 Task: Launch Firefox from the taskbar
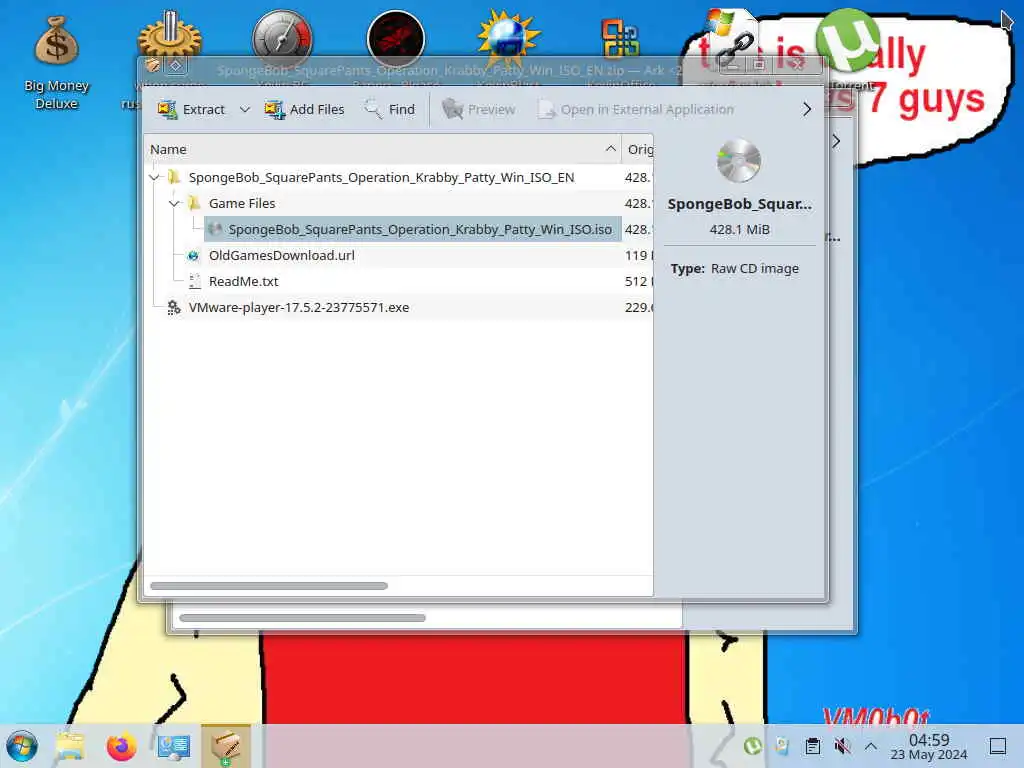tap(121, 746)
